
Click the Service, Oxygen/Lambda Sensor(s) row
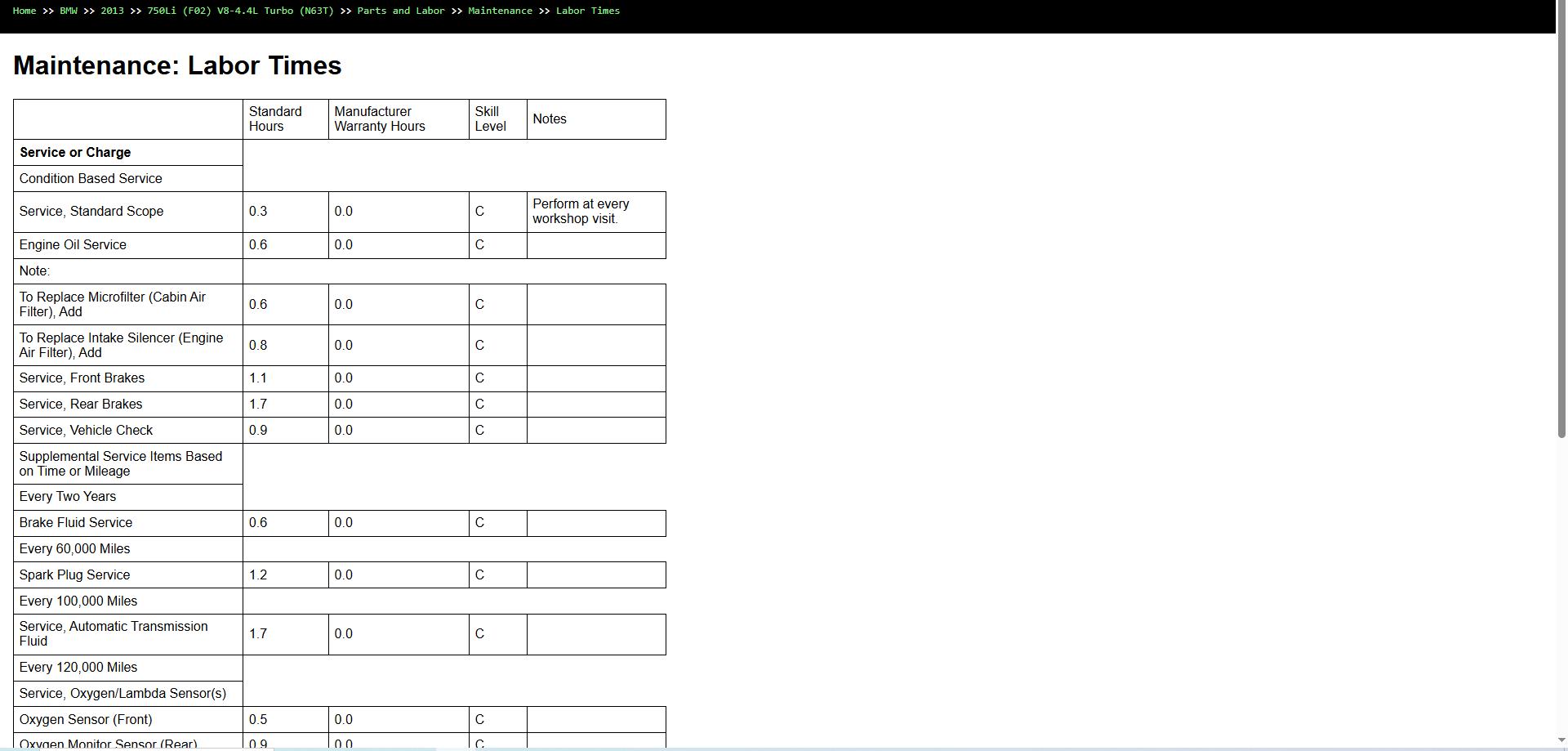128,694
